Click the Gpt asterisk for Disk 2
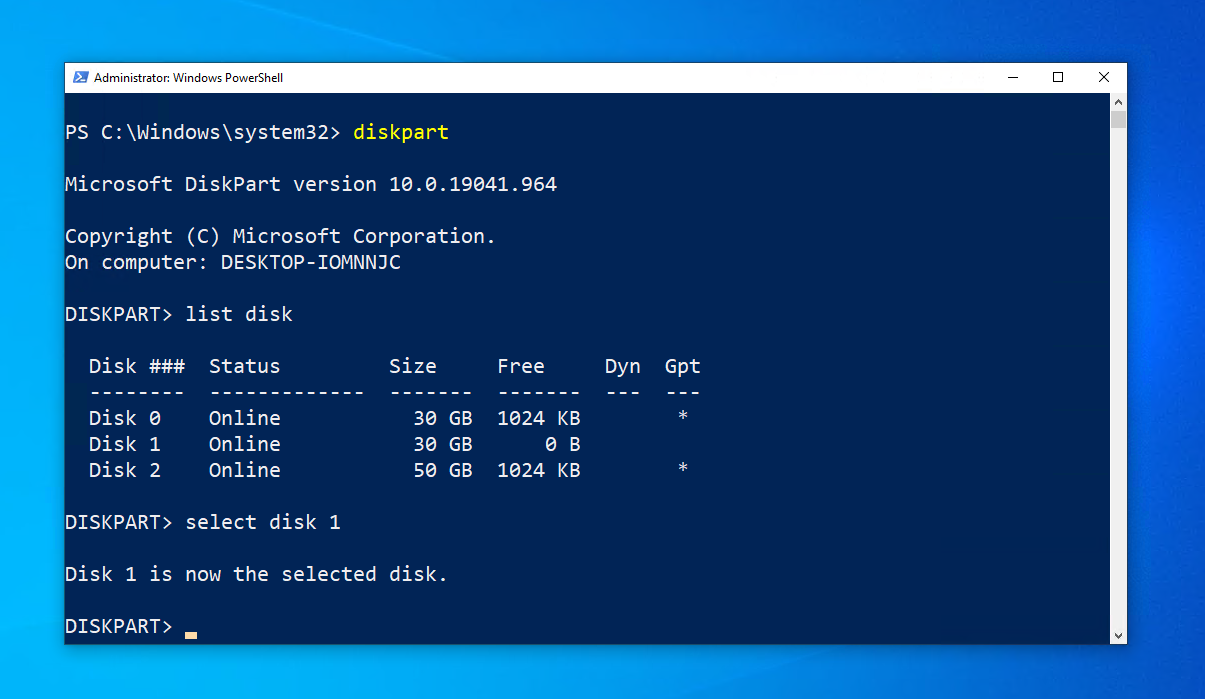Screen dimensions: 1205x699 682,468
